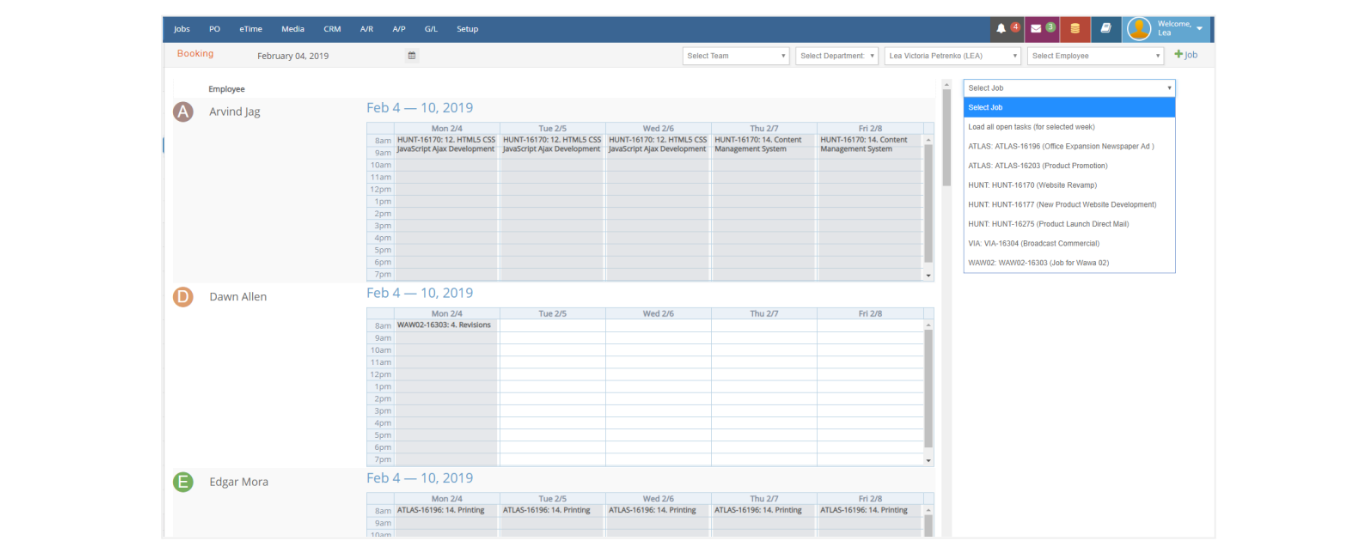This screenshot has width=1367, height=557.
Task: Open the A/R menu
Action: tap(367, 29)
